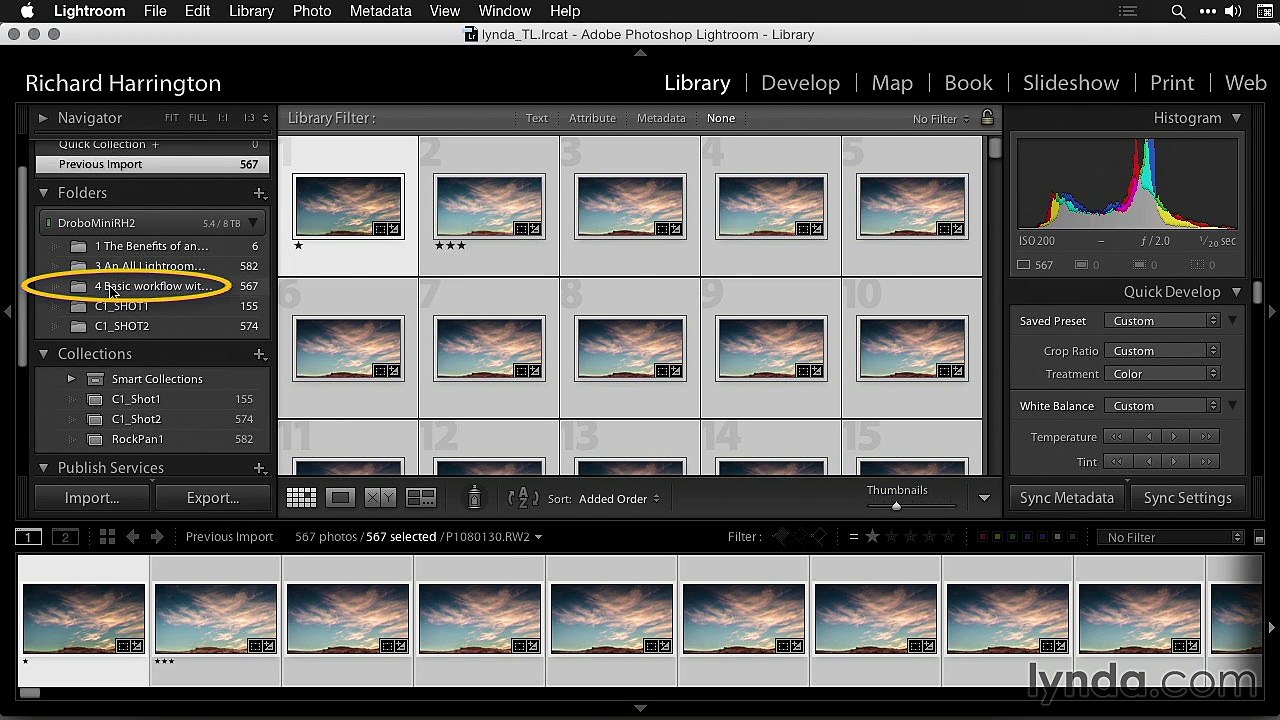The width and height of the screenshot is (1280, 720).
Task: Select Previous Import catalog entry
Action: (150, 164)
